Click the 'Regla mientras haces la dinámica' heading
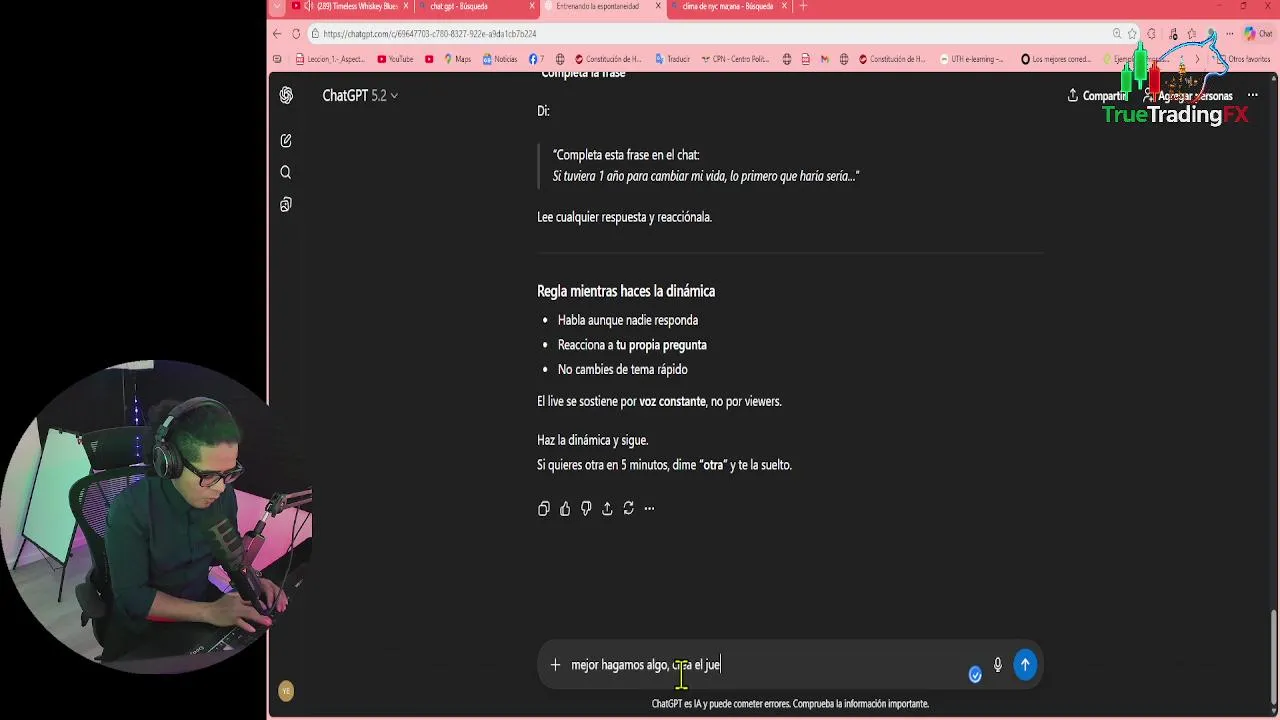 [626, 291]
